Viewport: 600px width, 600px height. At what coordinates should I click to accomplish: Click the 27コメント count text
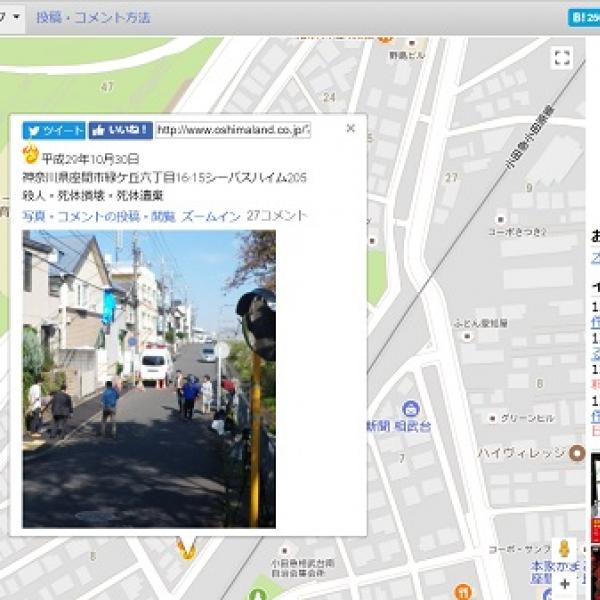(x=277, y=216)
